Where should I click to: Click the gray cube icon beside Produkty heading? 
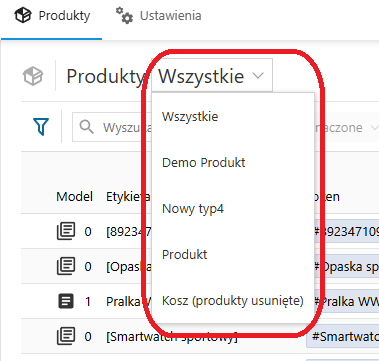[x=33, y=76]
